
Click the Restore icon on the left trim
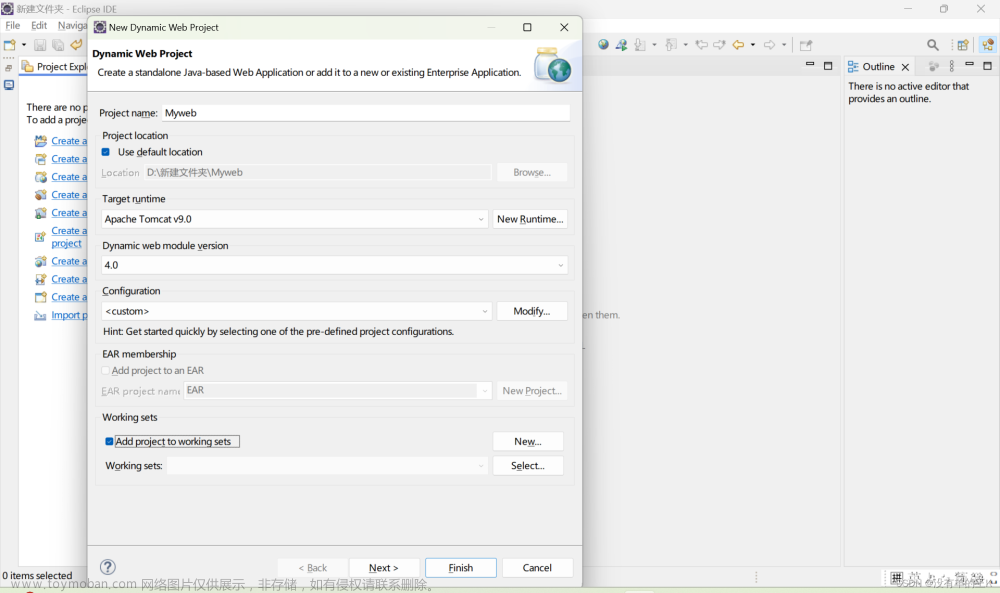[8, 68]
